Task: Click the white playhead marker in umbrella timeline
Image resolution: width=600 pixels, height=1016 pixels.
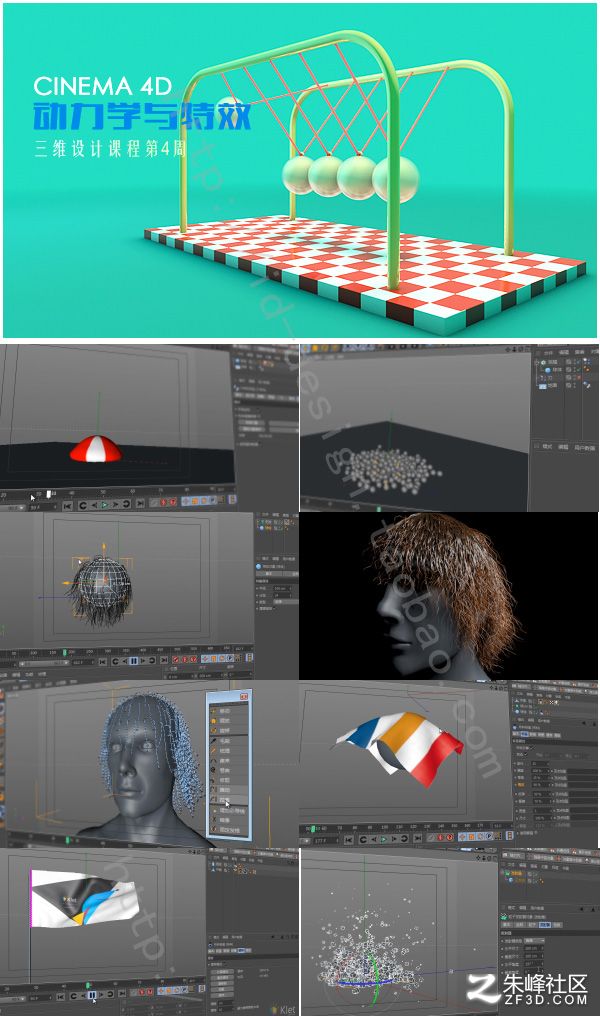Action: (49, 494)
